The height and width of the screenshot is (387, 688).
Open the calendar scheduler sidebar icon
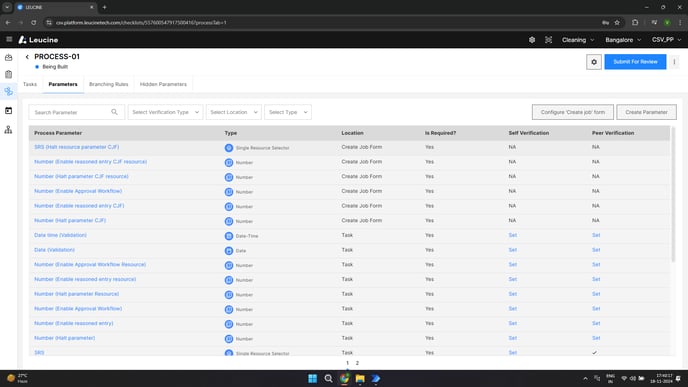tap(8, 111)
